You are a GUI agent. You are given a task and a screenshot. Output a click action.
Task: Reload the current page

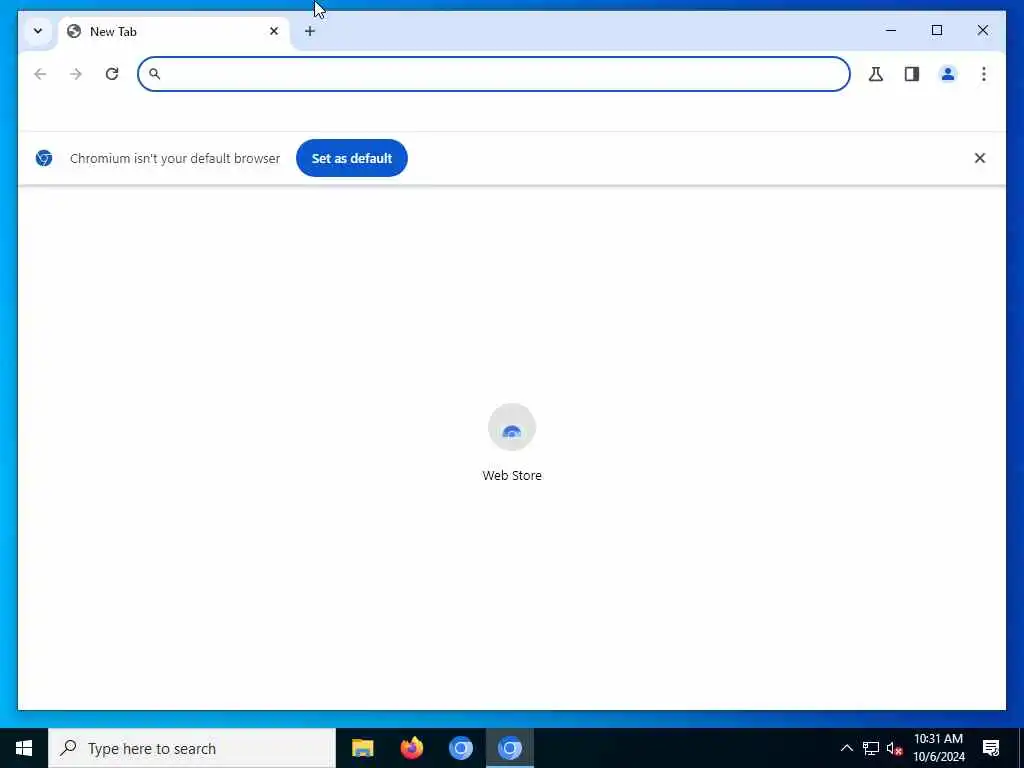coord(112,74)
